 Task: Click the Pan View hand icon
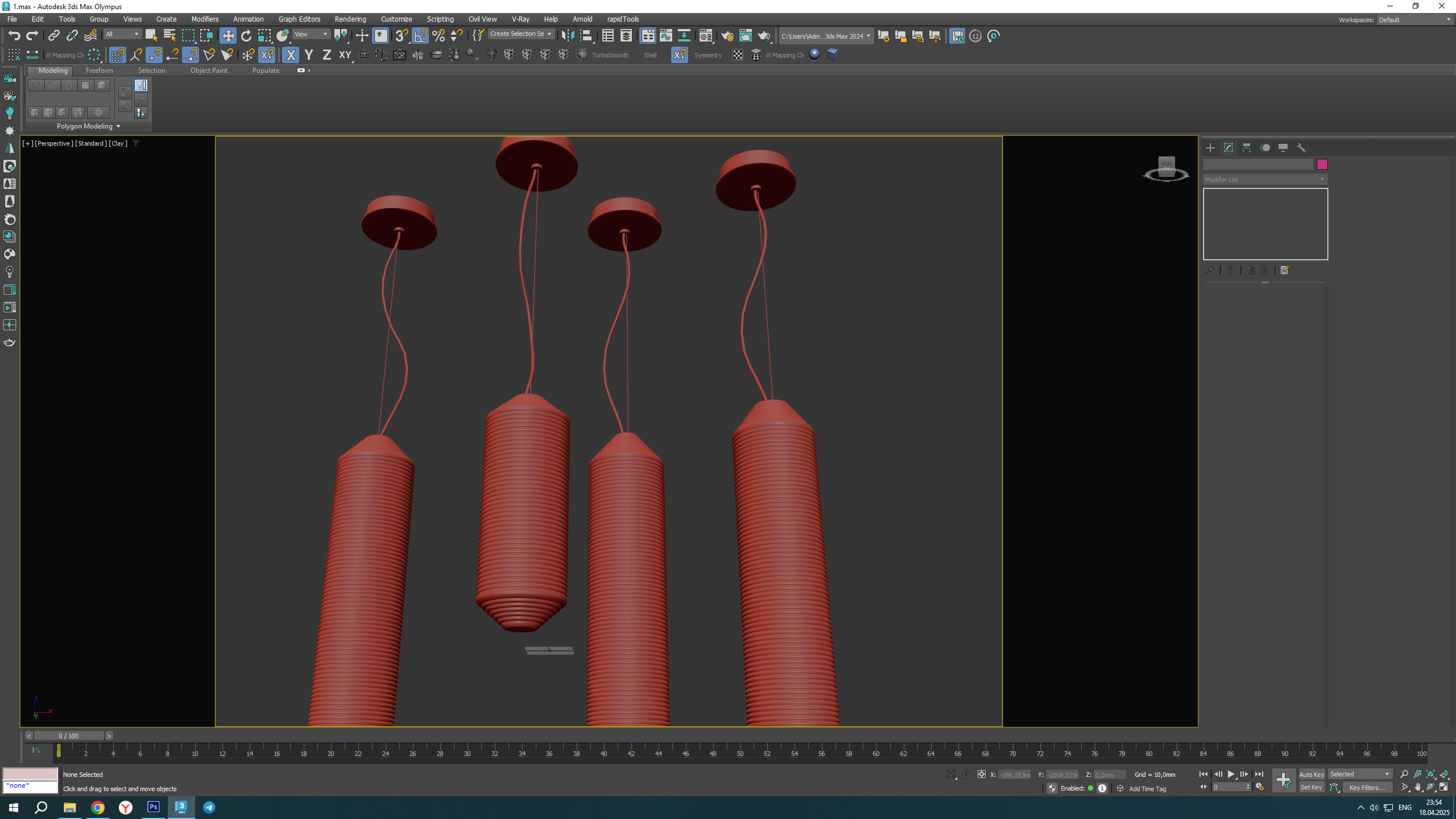[x=1417, y=788]
